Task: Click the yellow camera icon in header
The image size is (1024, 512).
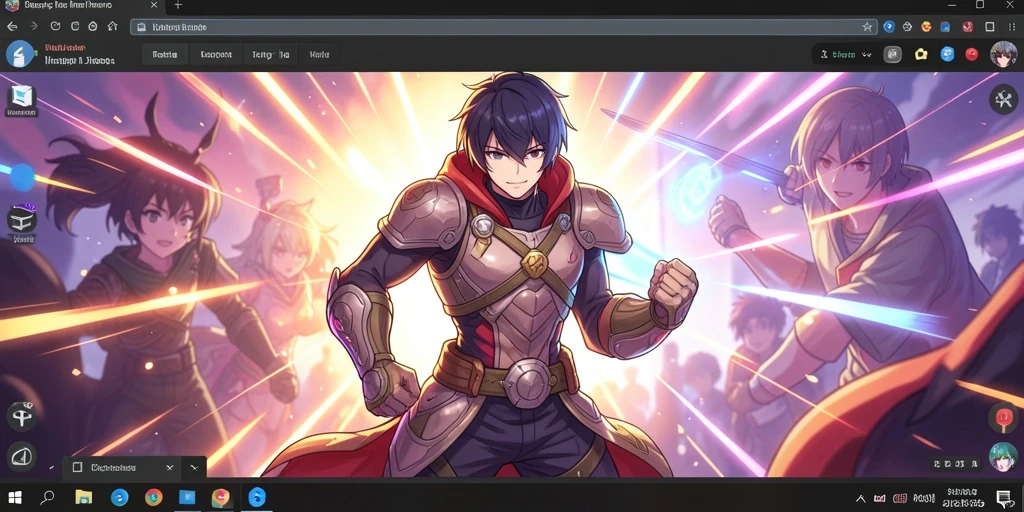Action: (x=921, y=55)
